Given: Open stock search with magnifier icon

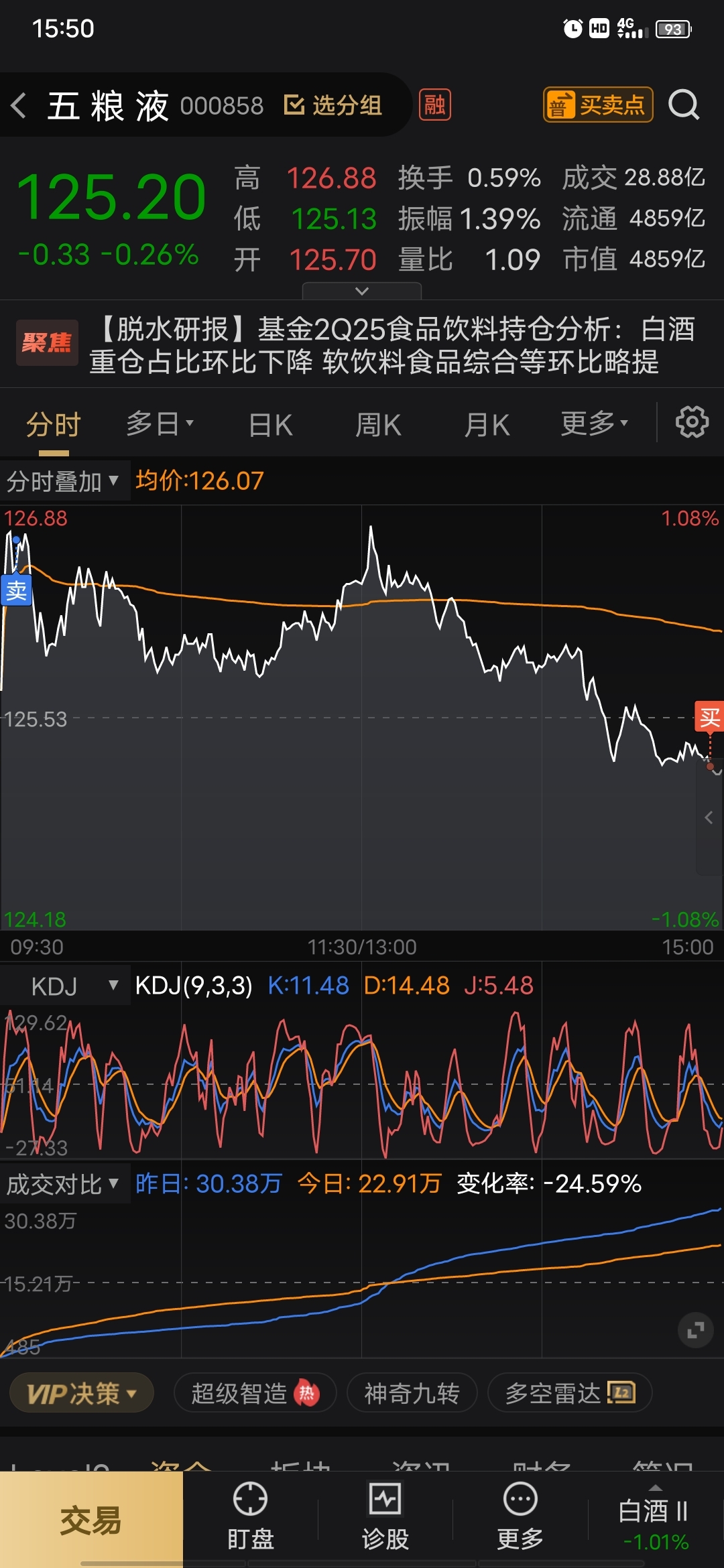Looking at the screenshot, I should tap(684, 105).
